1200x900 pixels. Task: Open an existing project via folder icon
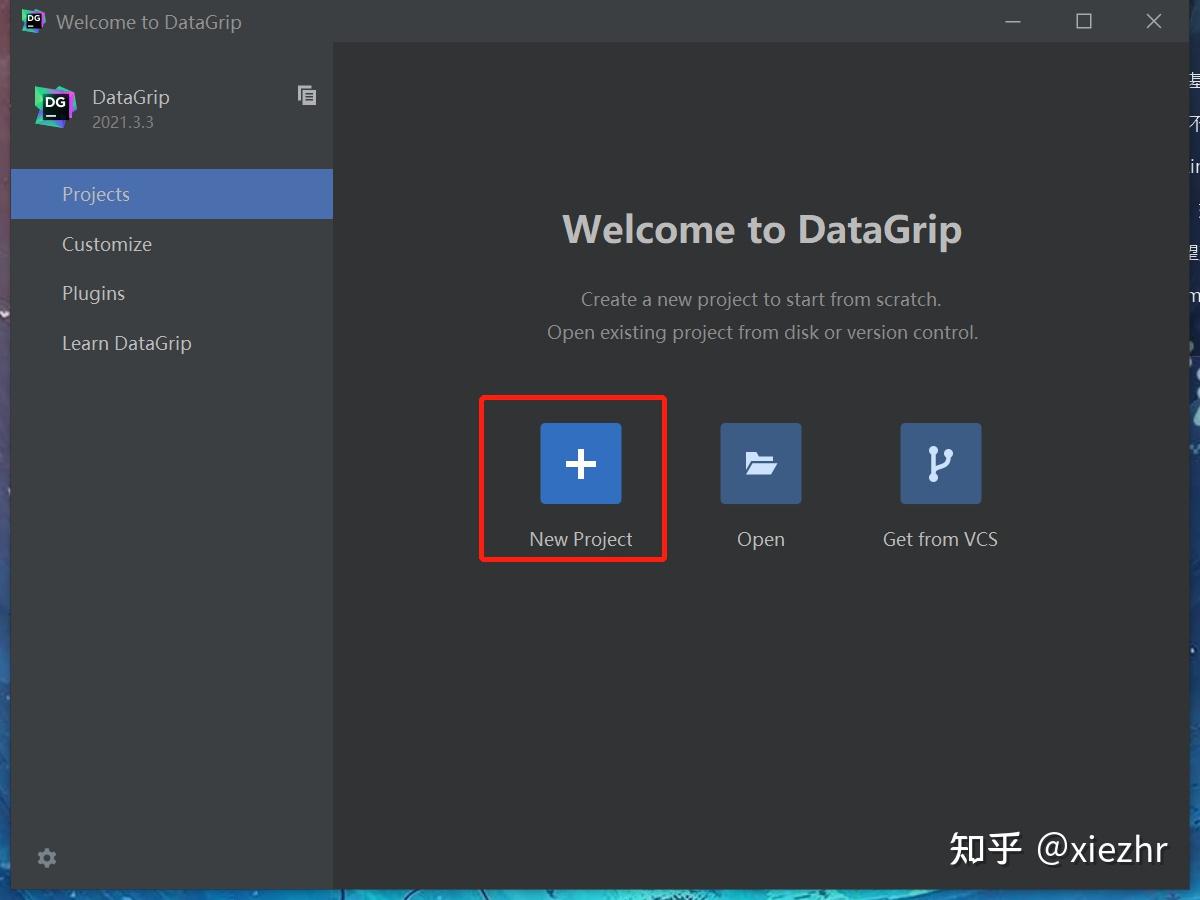(761, 463)
